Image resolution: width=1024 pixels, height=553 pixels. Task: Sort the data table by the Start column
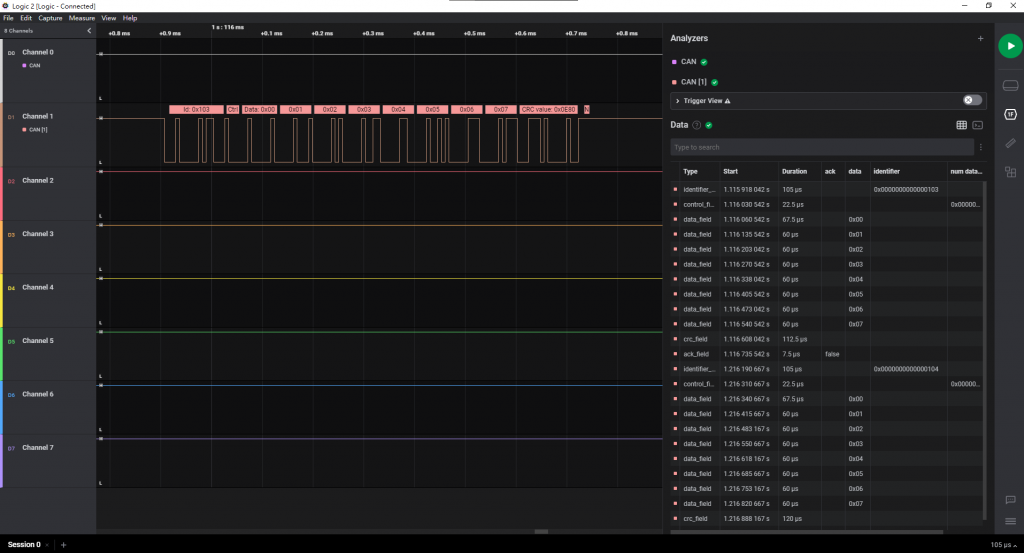[730, 172]
